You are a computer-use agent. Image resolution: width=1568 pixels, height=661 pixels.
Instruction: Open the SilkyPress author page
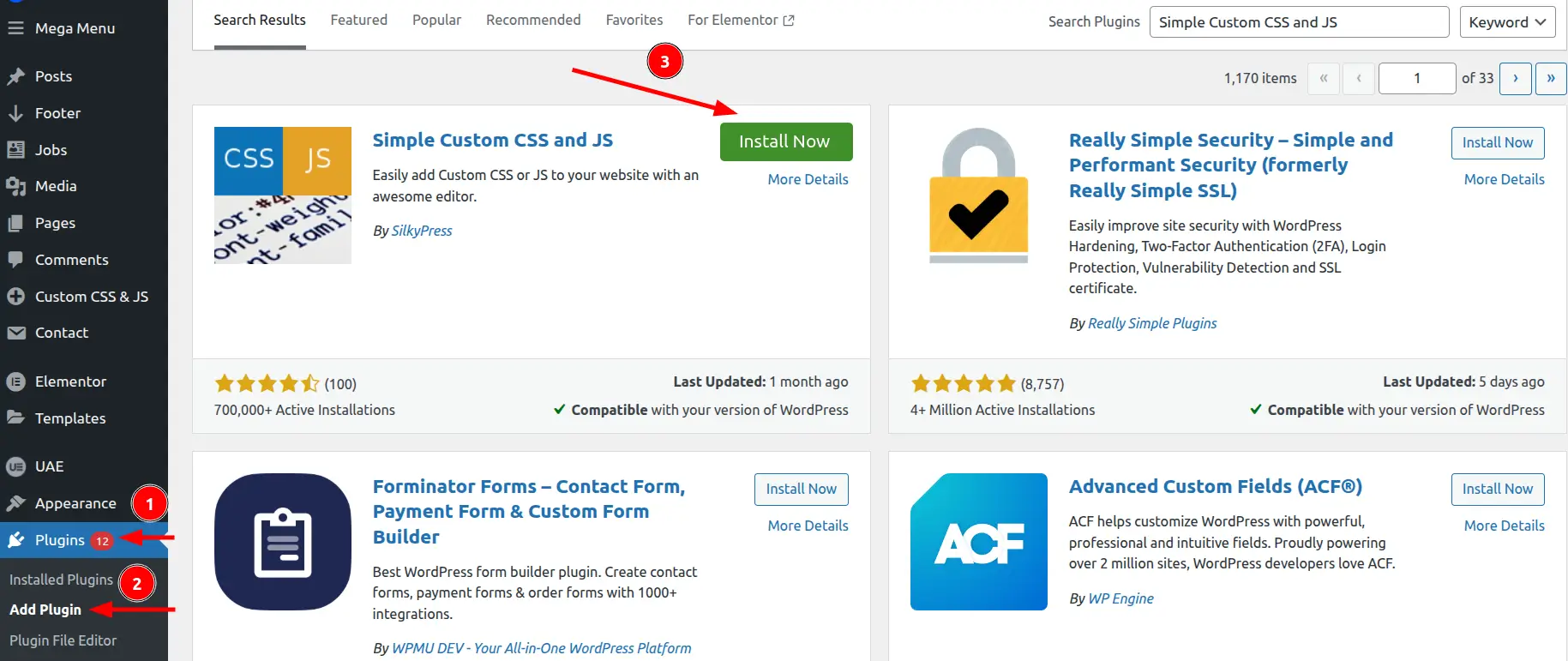pos(421,230)
